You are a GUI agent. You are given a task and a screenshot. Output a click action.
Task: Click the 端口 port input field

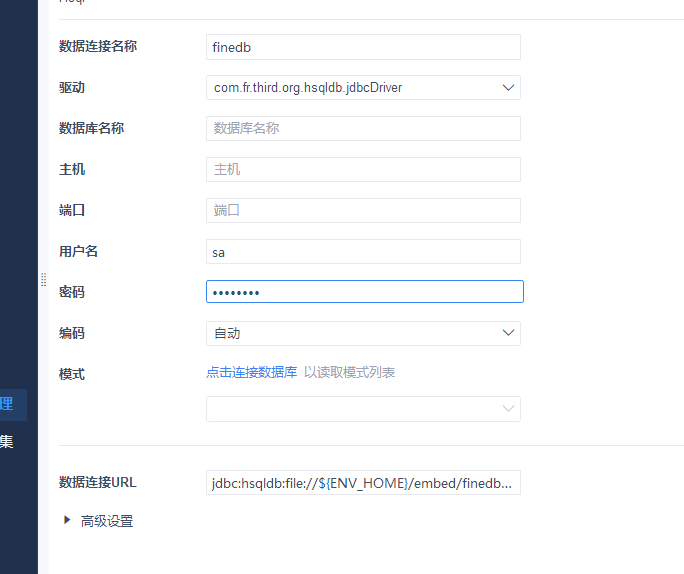363,210
